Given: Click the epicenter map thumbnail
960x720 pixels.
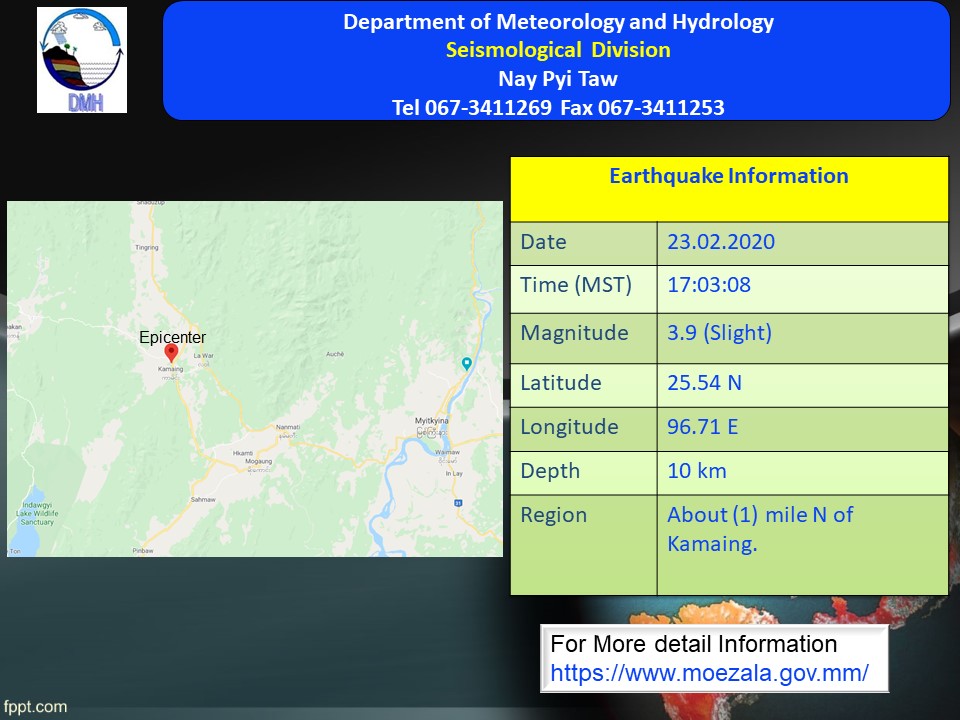Looking at the screenshot, I should click(255, 379).
